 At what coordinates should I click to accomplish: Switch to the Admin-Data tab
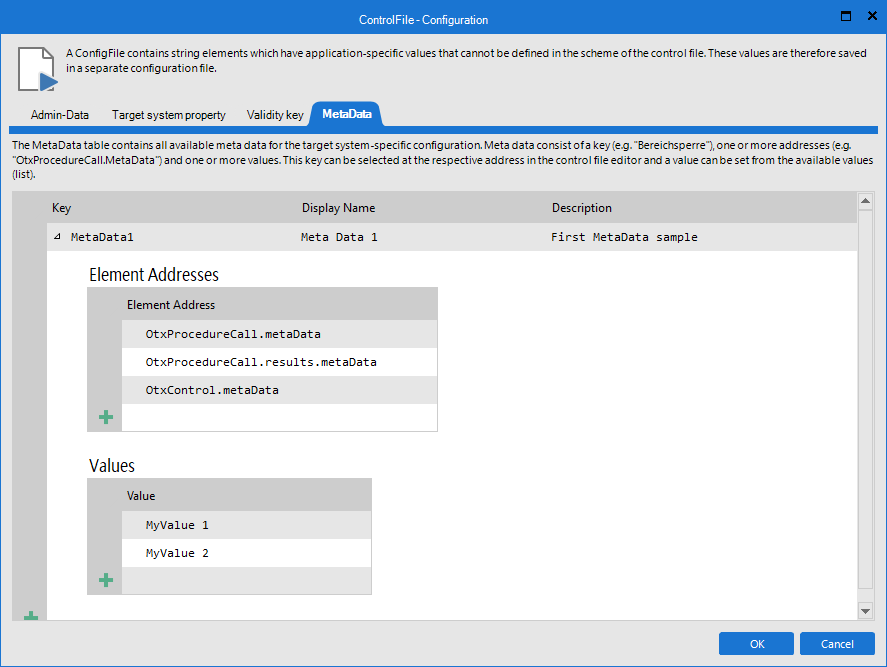pyautogui.click(x=60, y=115)
